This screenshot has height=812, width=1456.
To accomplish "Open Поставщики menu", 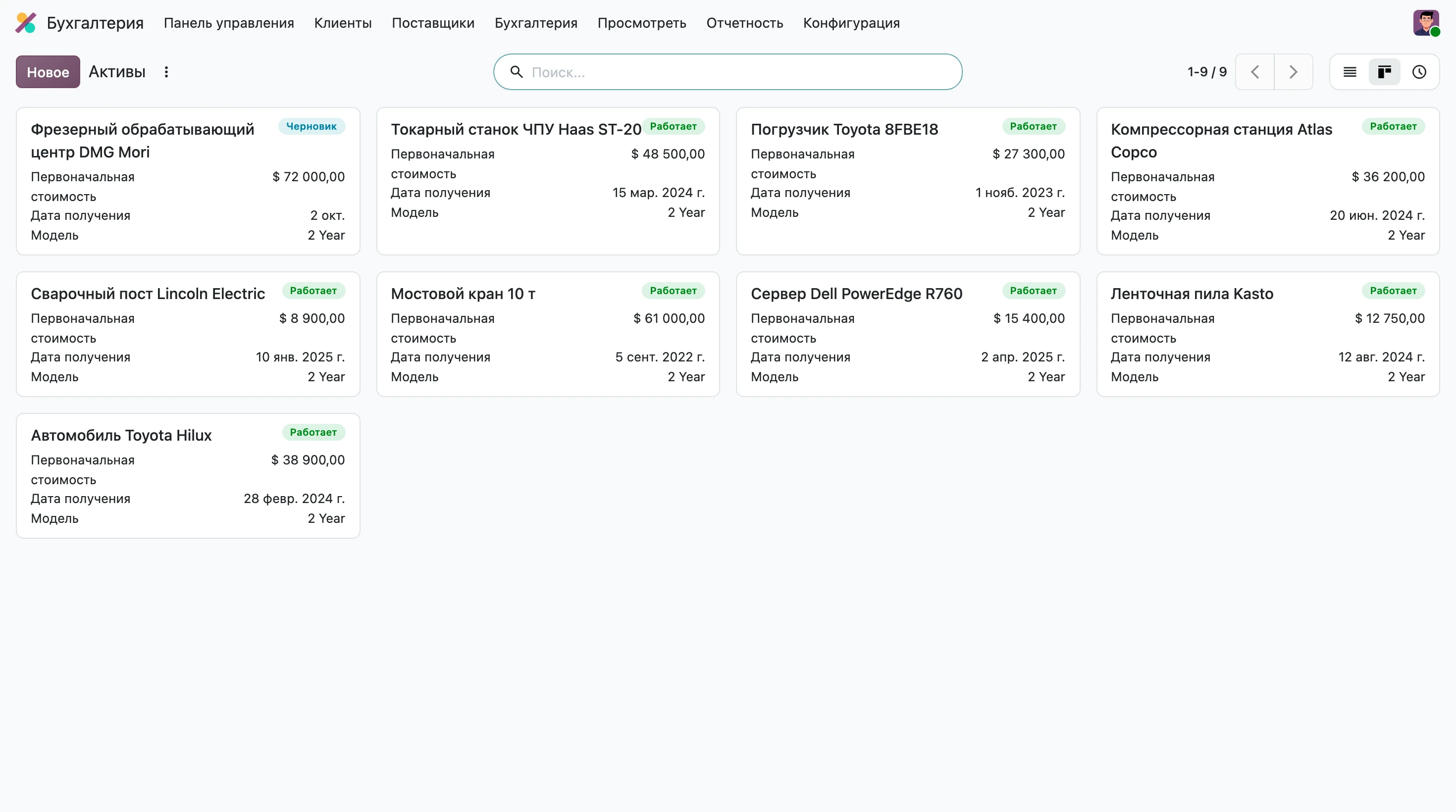I will pyautogui.click(x=433, y=23).
